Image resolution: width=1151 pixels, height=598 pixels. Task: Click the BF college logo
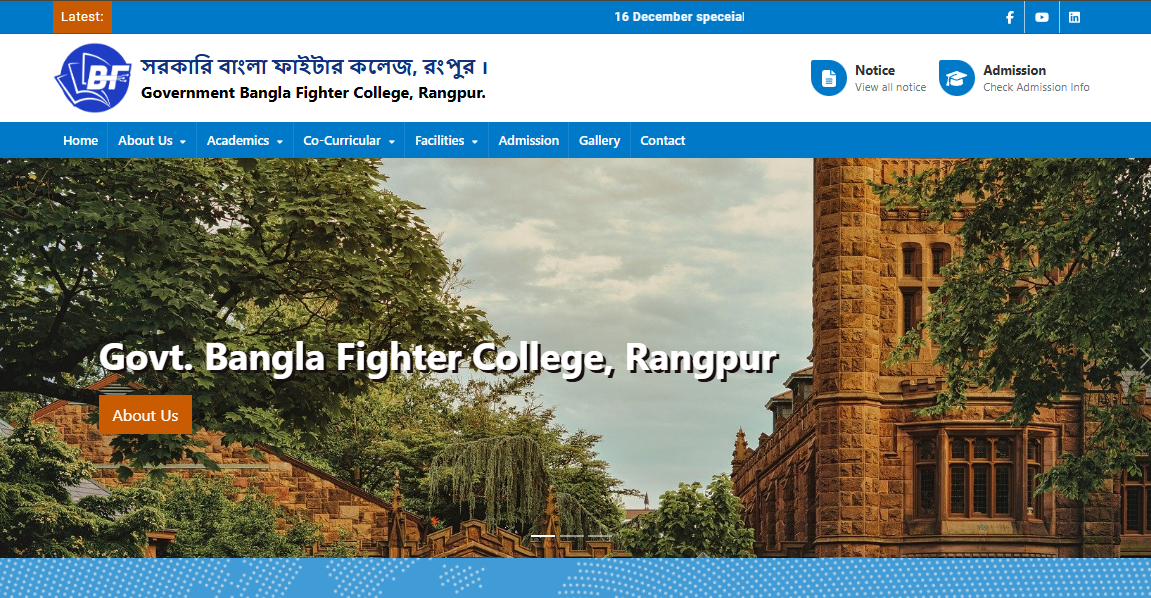[93, 78]
